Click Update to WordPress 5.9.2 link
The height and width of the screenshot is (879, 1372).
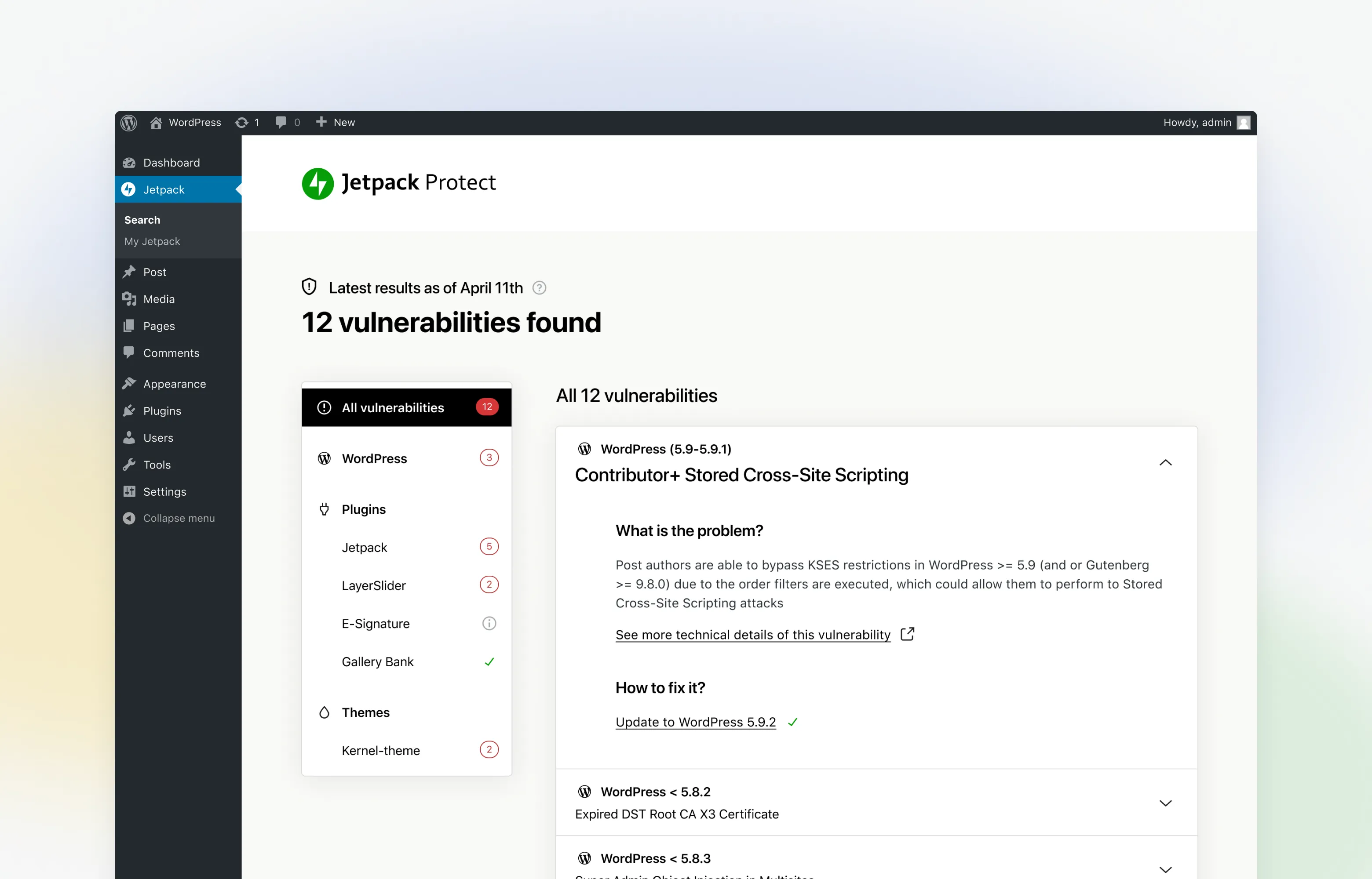tap(695, 722)
